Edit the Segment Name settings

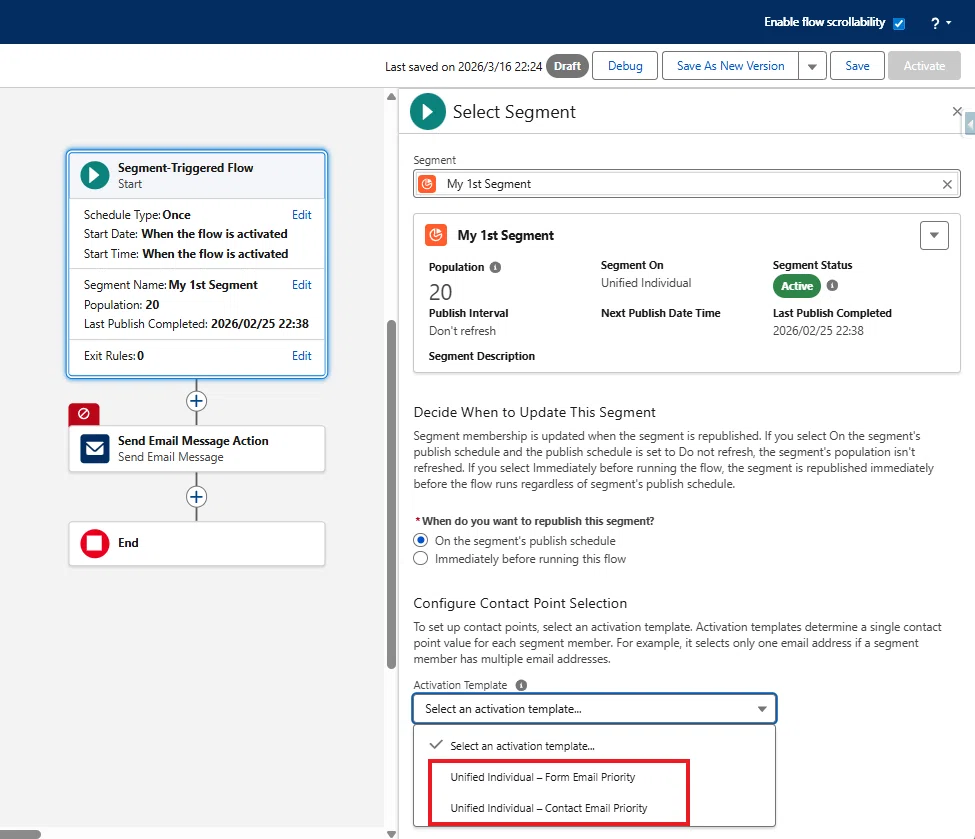point(302,285)
